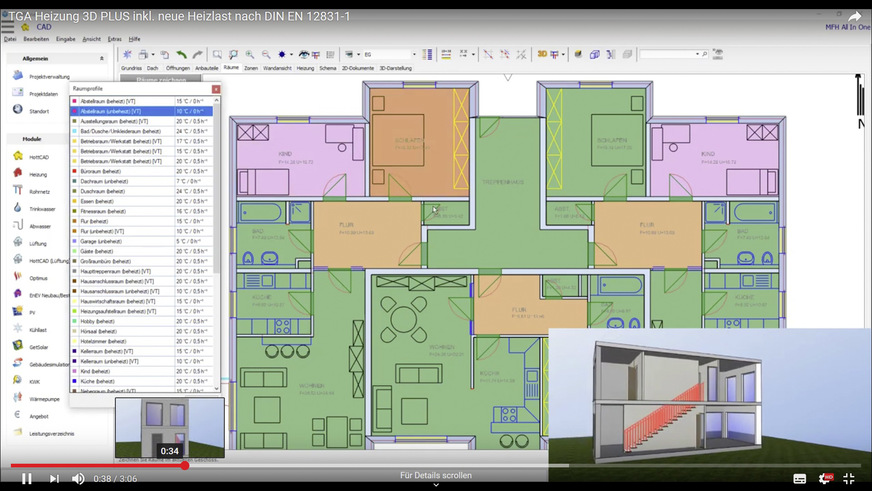Viewport: 872px width, 491px height.
Task: Click the video share arrow icon
Action: click(x=854, y=16)
